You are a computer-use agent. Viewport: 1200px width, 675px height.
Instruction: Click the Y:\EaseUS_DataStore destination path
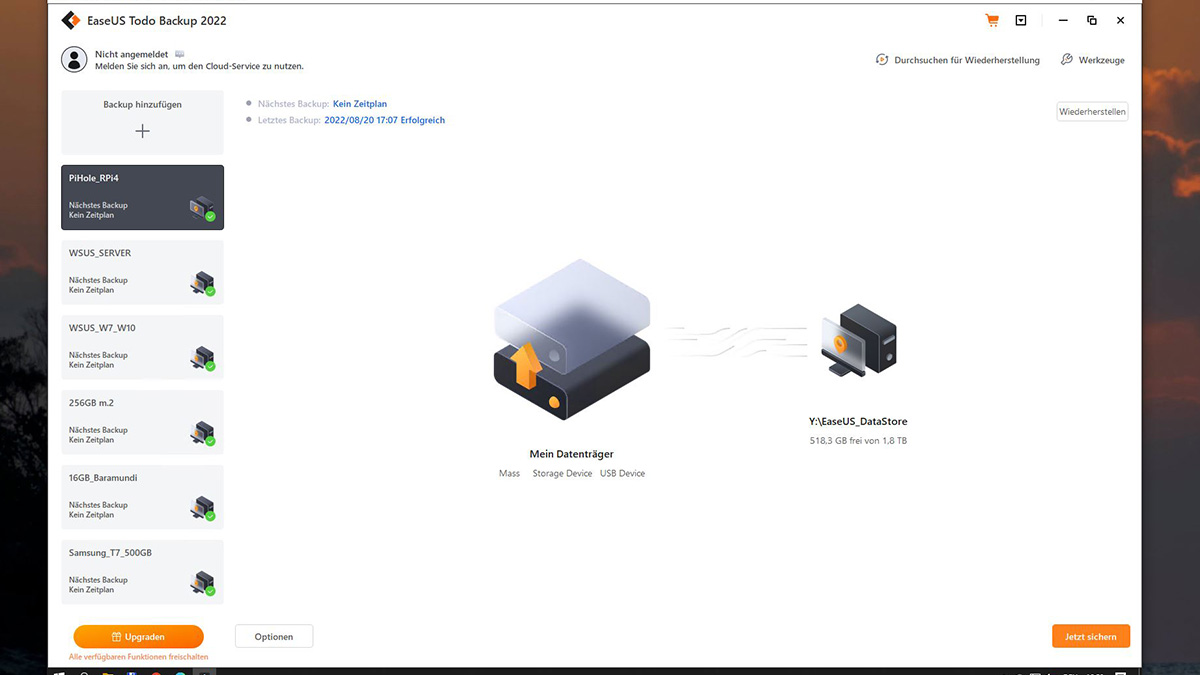coord(859,422)
